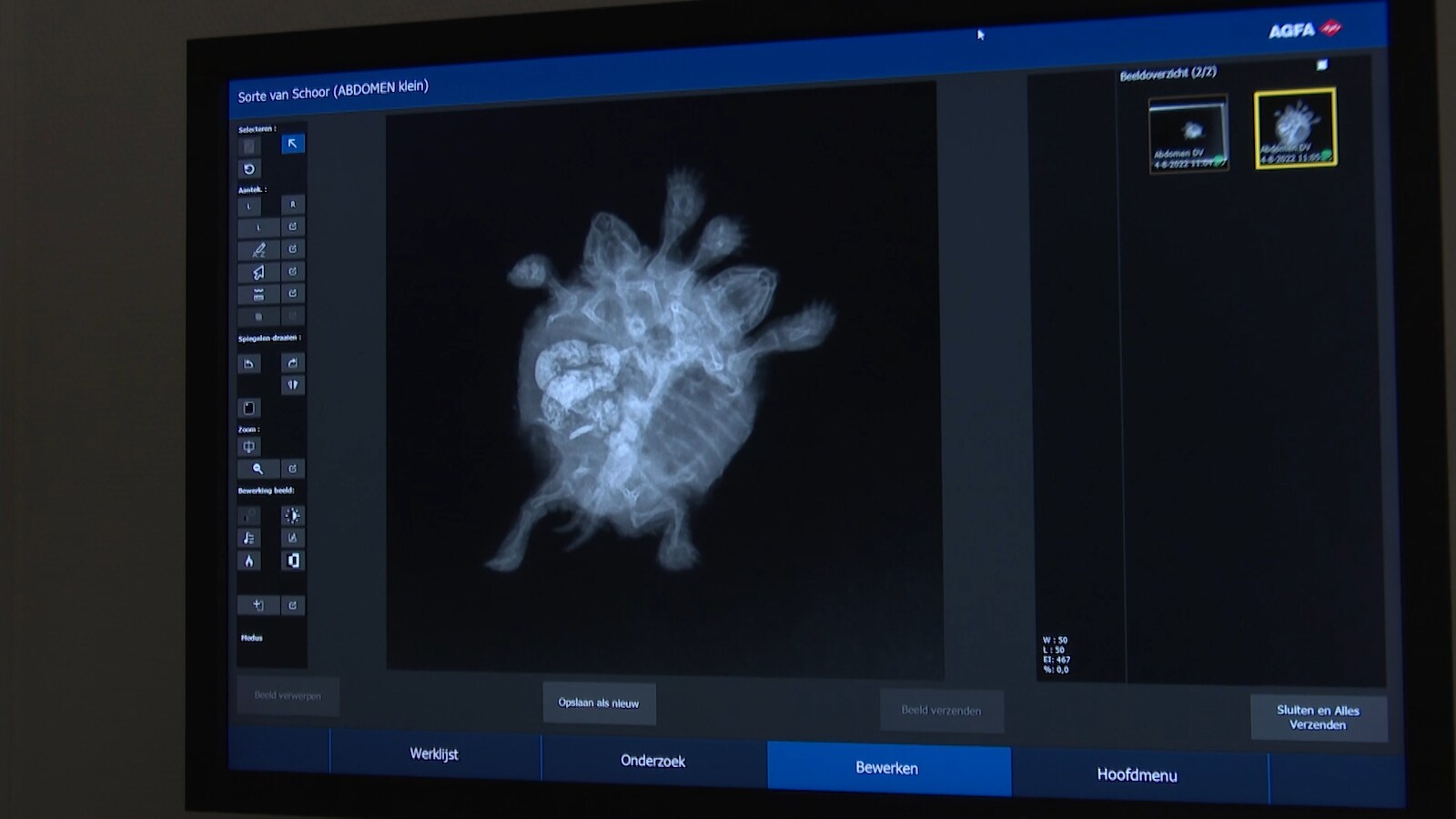Toggle the invert image icon
The image size is (1456, 819).
click(292, 561)
